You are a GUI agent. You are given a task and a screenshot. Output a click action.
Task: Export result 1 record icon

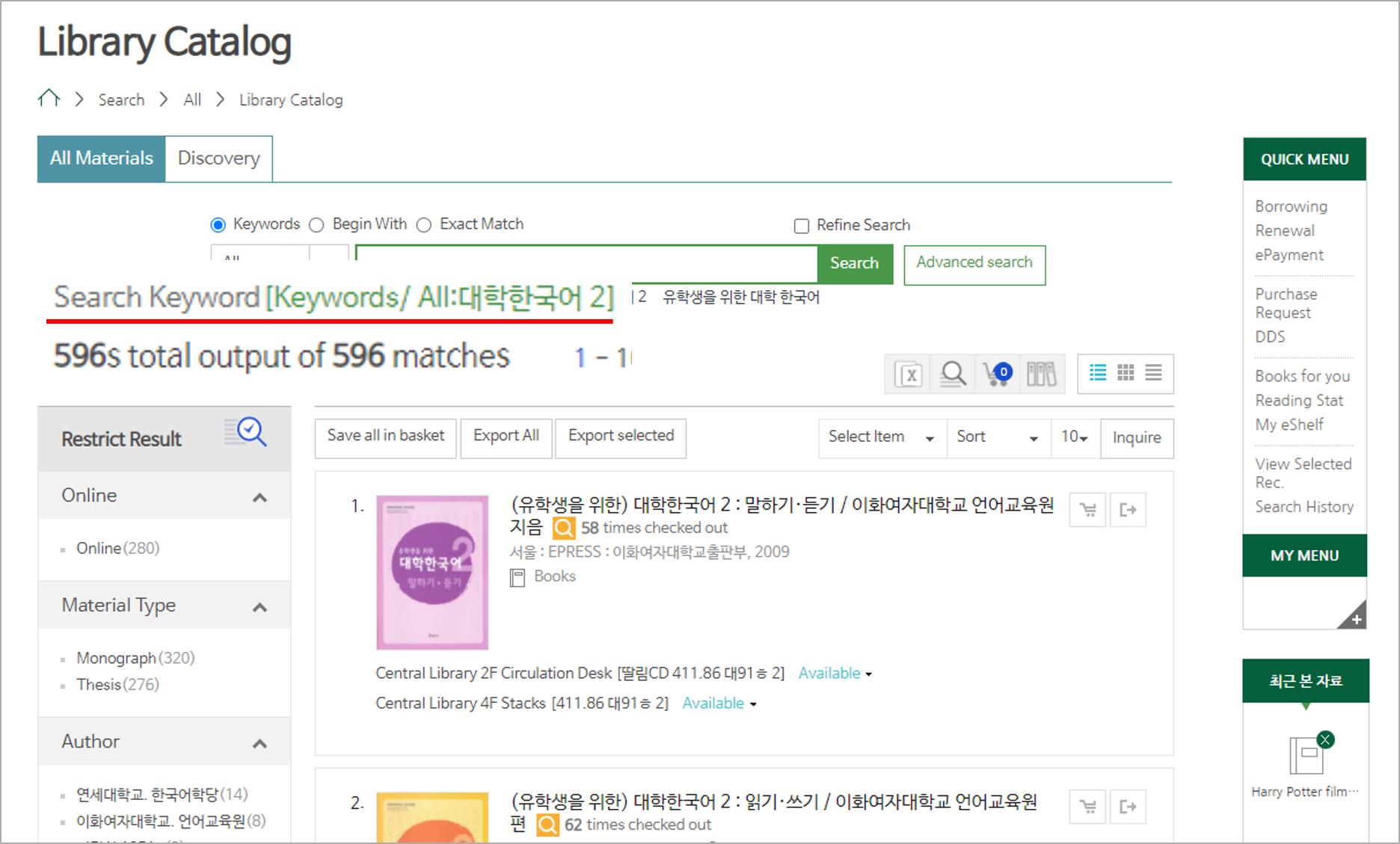pyautogui.click(x=1128, y=510)
